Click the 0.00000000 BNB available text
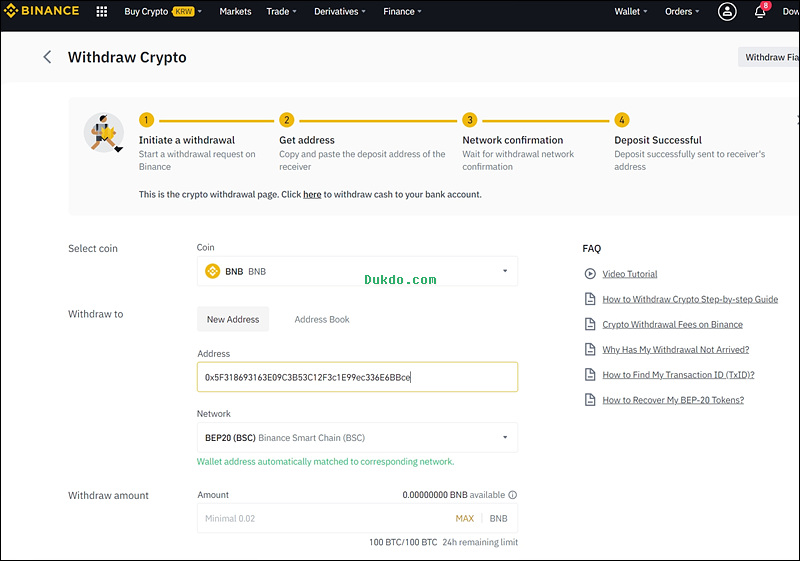 pyautogui.click(x=454, y=495)
